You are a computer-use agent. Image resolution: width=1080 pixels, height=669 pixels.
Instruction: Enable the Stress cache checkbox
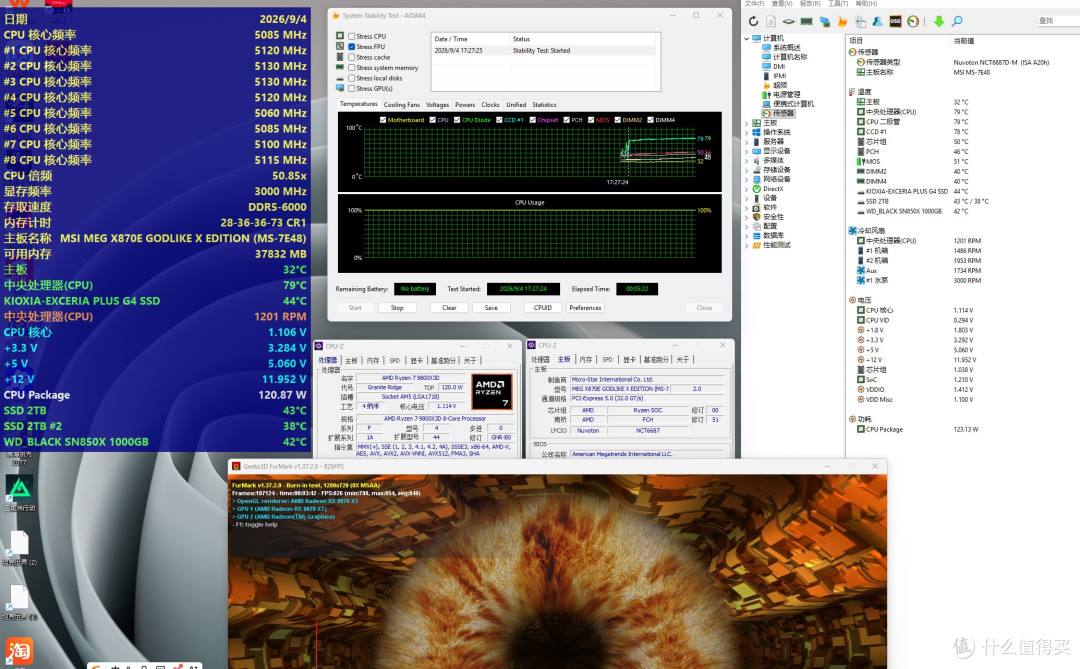pyautogui.click(x=351, y=57)
